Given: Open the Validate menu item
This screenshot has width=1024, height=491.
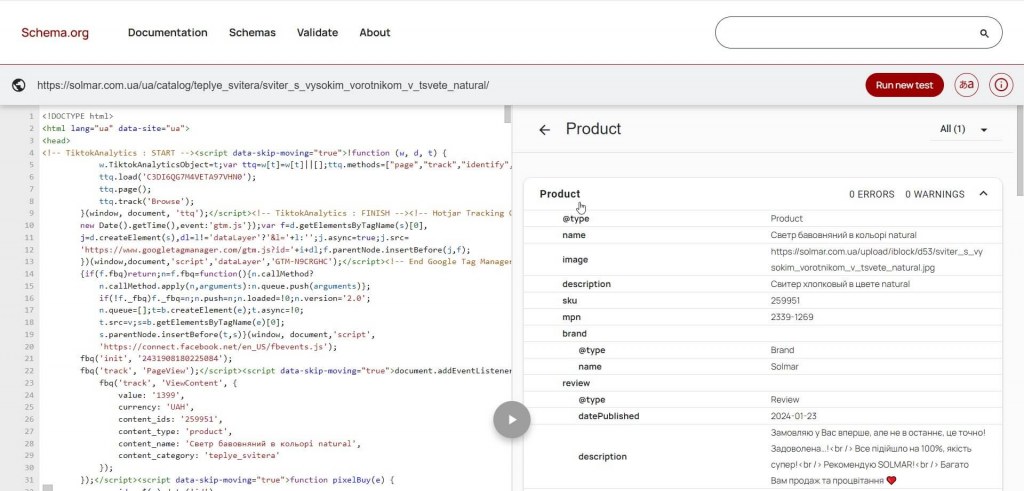Looking at the screenshot, I should click(x=317, y=33).
